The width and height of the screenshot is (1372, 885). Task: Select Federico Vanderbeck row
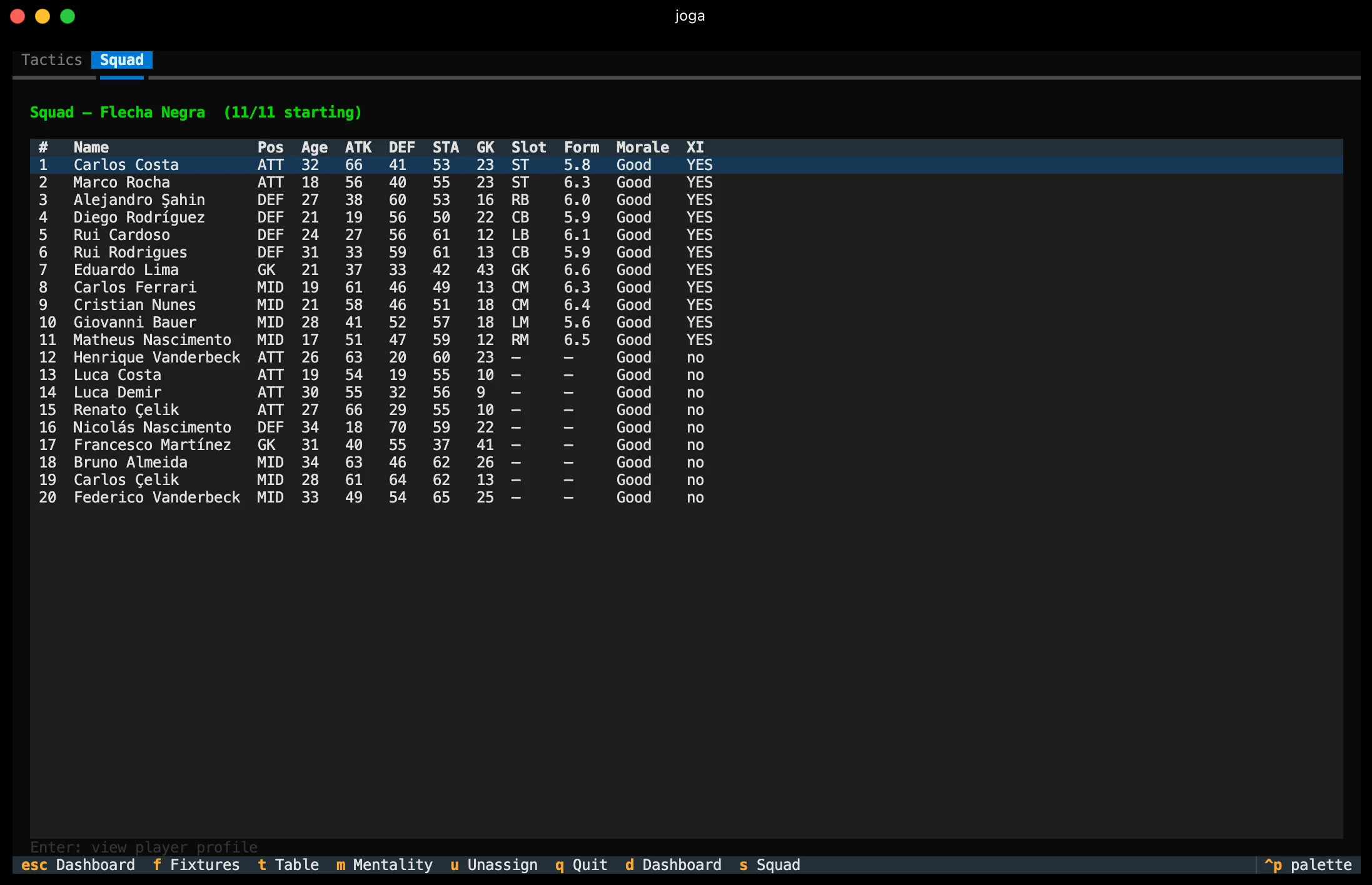[686, 497]
